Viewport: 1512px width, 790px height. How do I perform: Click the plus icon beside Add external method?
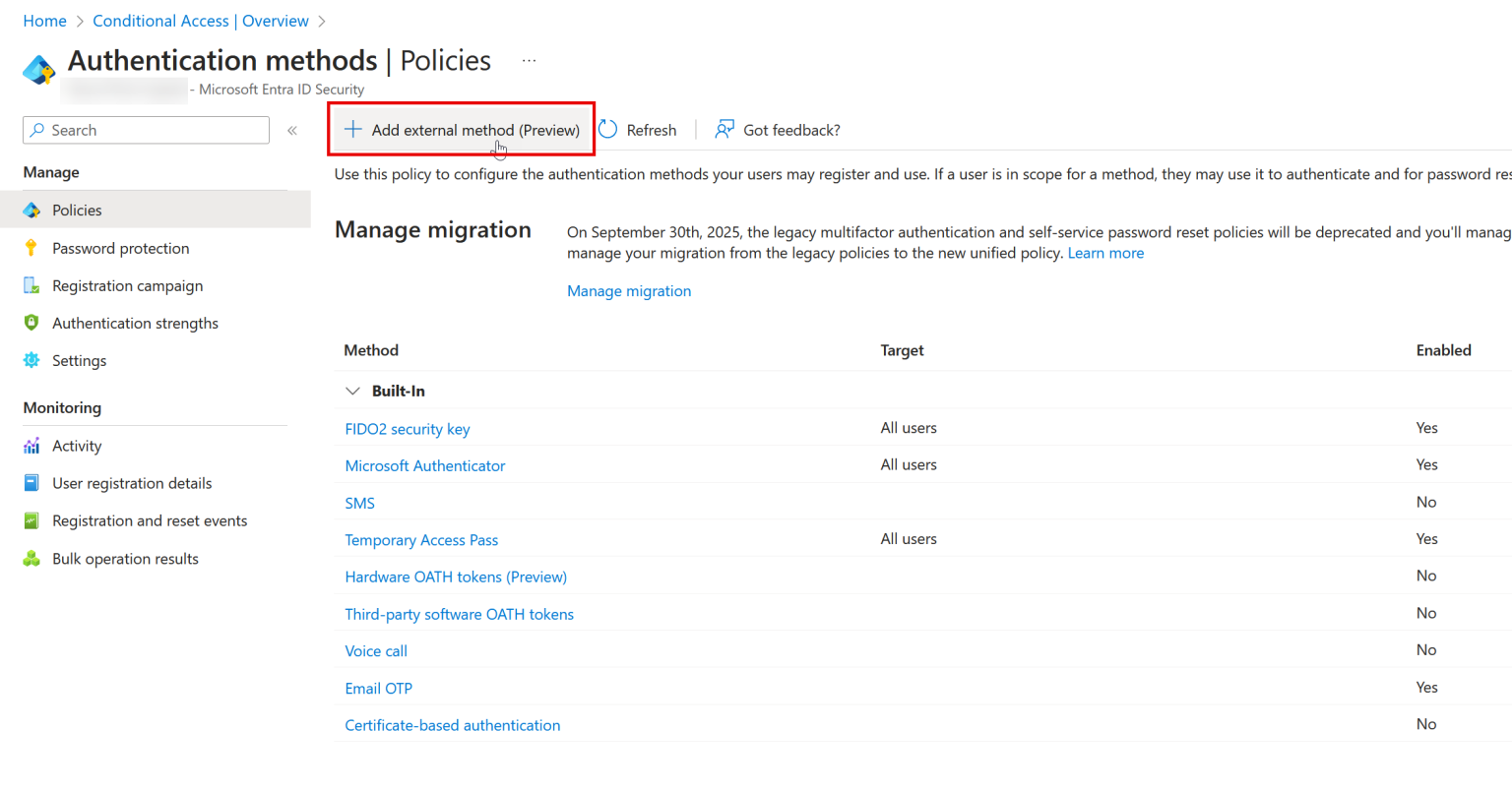352,129
